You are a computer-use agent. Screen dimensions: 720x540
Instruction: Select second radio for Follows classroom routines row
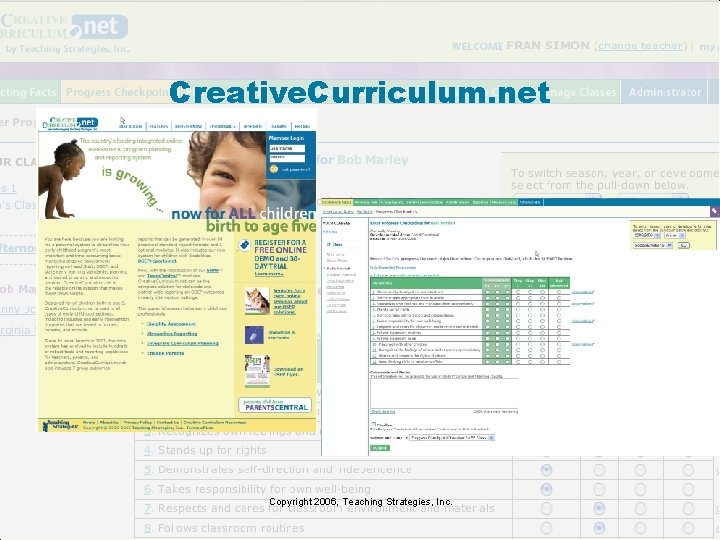pos(599,528)
